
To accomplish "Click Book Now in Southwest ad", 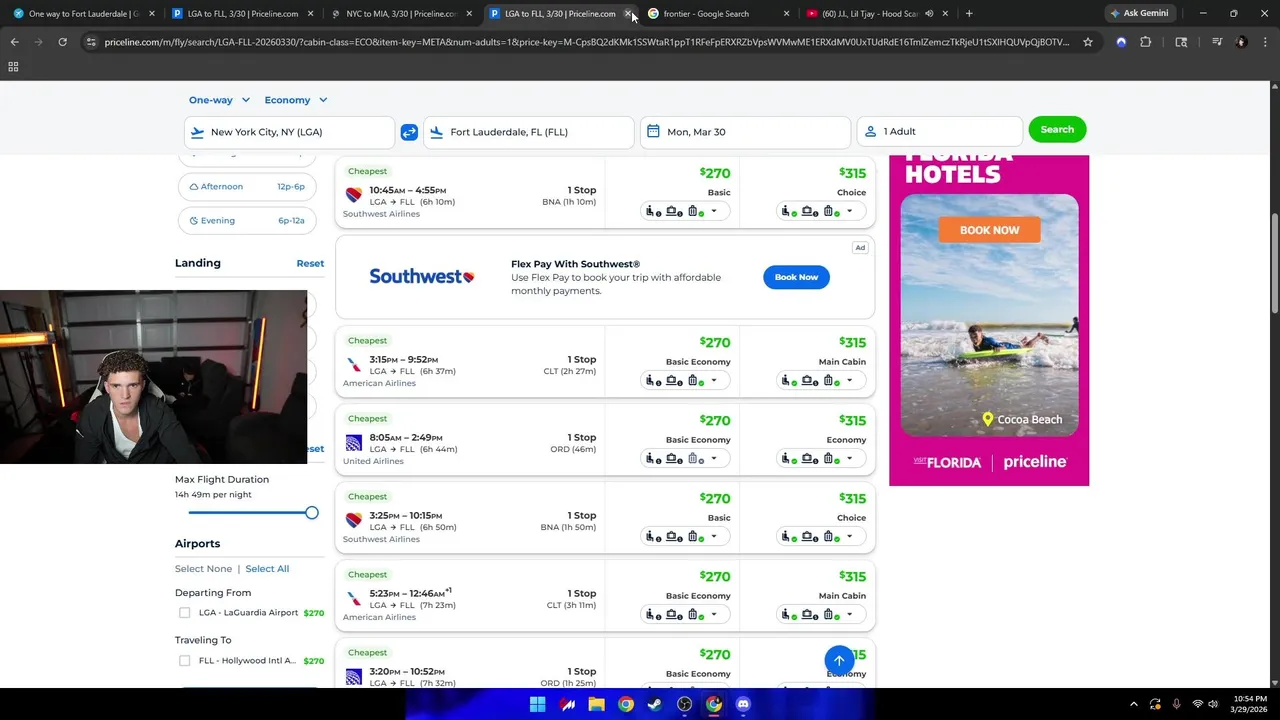I will (796, 277).
